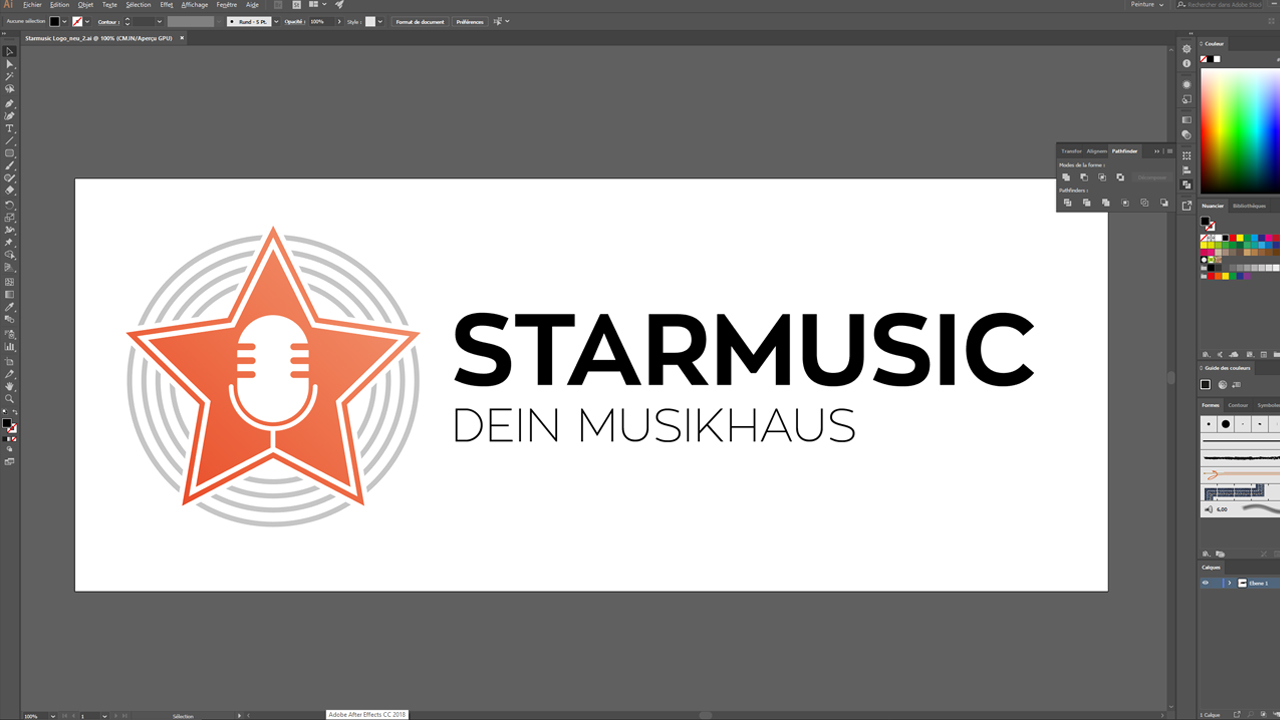This screenshot has width=1280, height=720.
Task: Click Exclude shape mode icon
Action: [x=1120, y=177]
